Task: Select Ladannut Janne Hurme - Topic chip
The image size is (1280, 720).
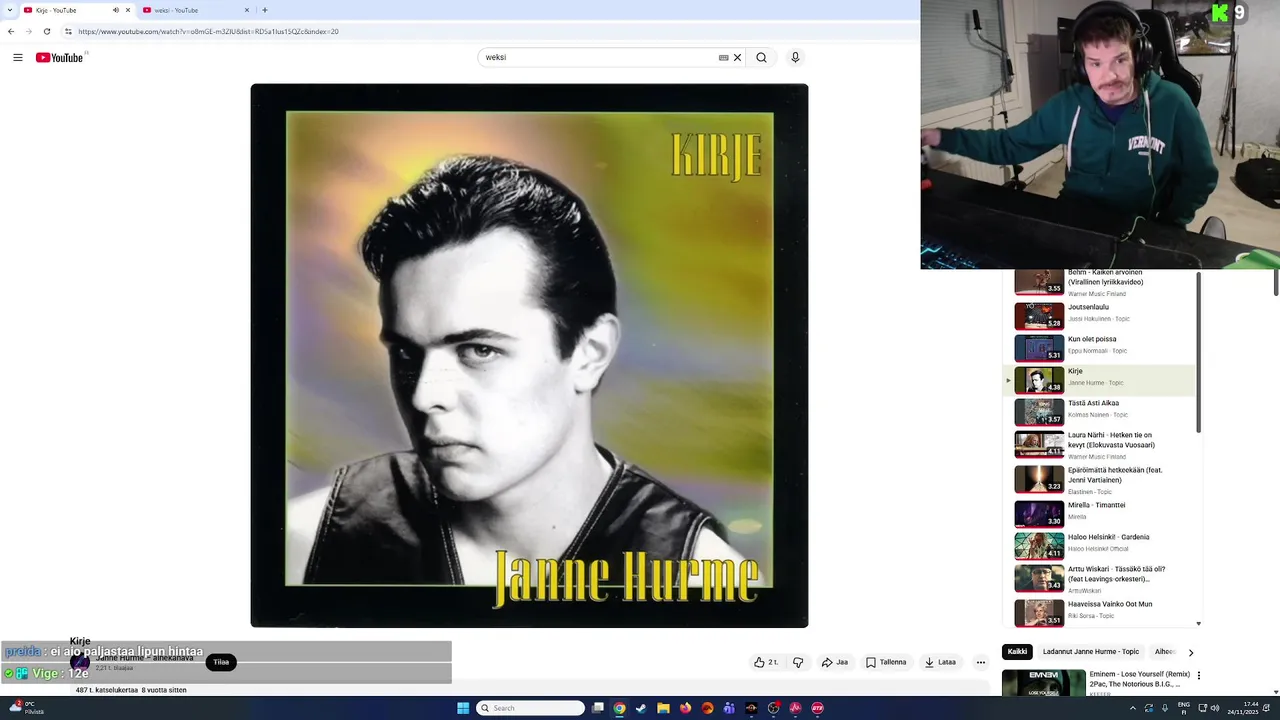Action: coord(1091,652)
